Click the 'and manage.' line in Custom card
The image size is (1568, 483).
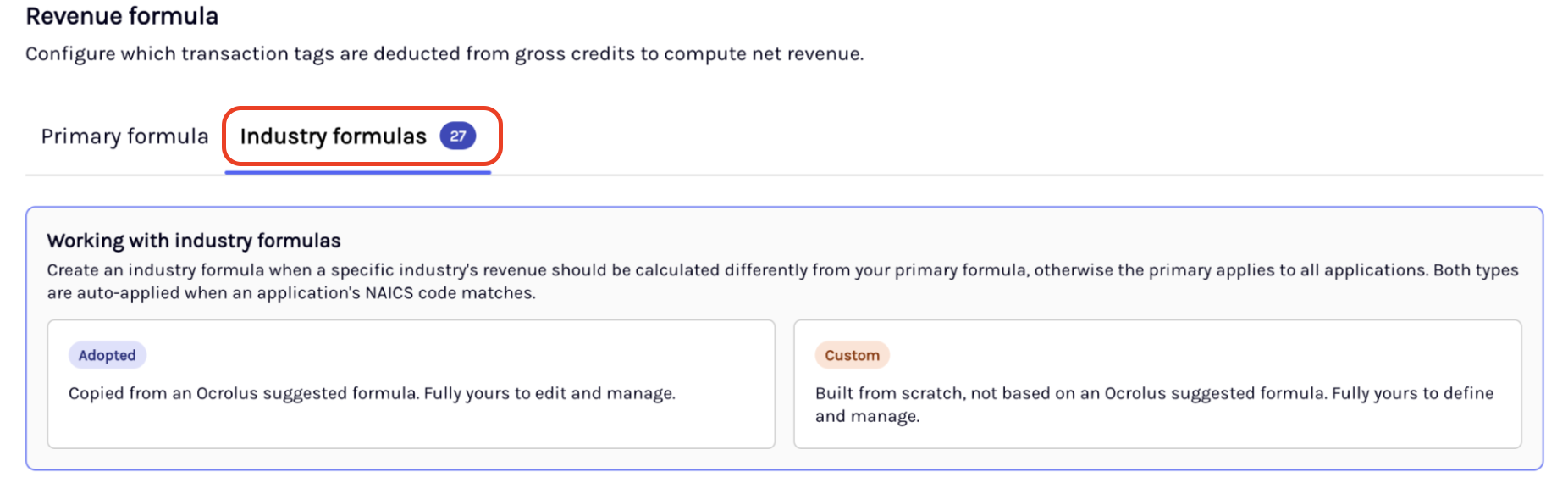click(867, 416)
